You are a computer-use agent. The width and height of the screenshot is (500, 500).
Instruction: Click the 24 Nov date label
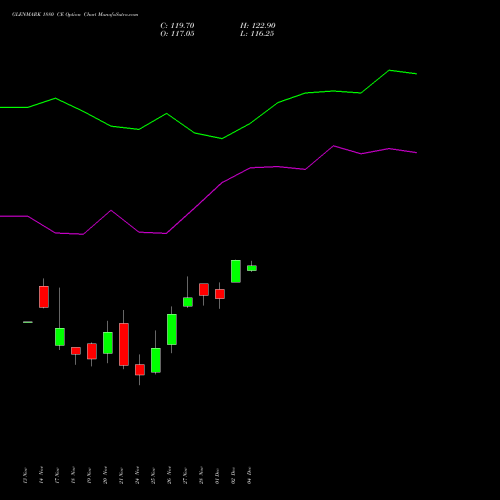pyautogui.click(x=137, y=475)
